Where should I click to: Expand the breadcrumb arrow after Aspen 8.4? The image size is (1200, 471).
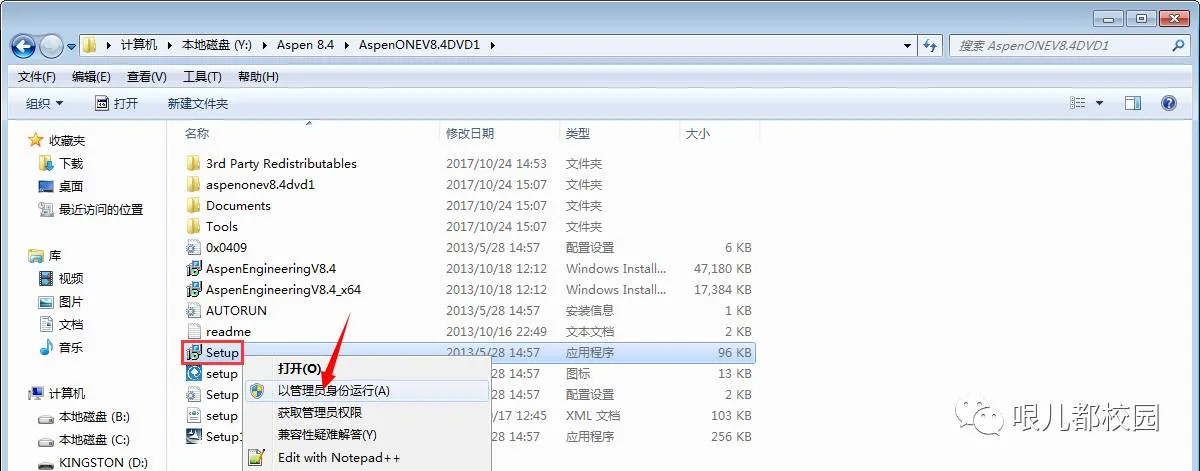[x=348, y=45]
